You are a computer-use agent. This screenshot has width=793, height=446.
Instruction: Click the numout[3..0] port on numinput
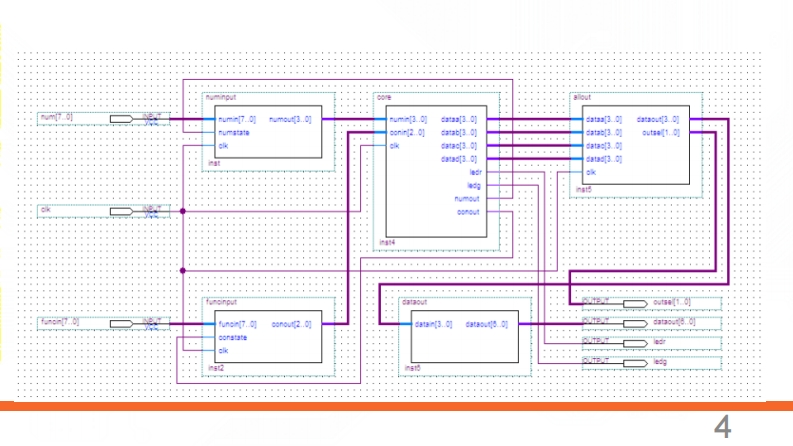290,120
